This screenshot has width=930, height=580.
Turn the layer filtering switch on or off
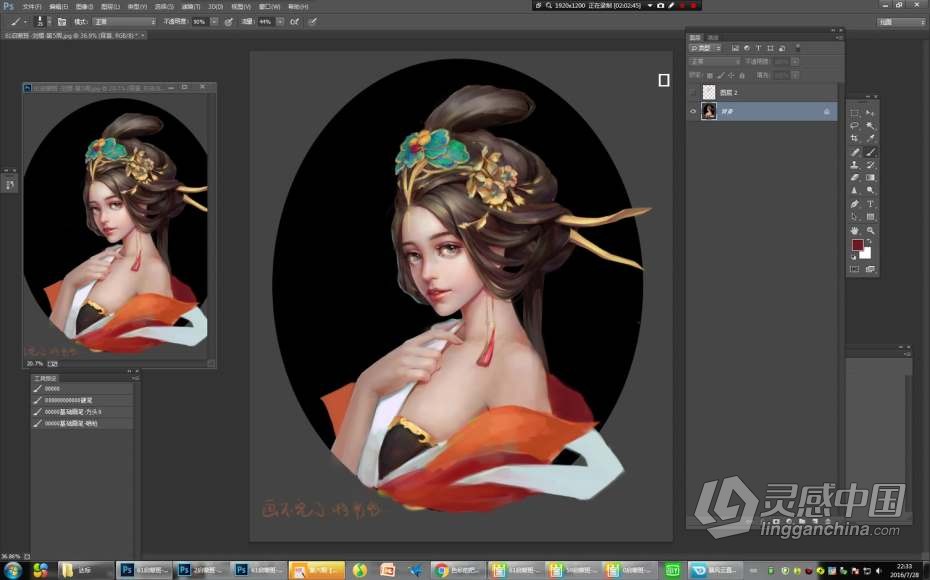[x=798, y=48]
